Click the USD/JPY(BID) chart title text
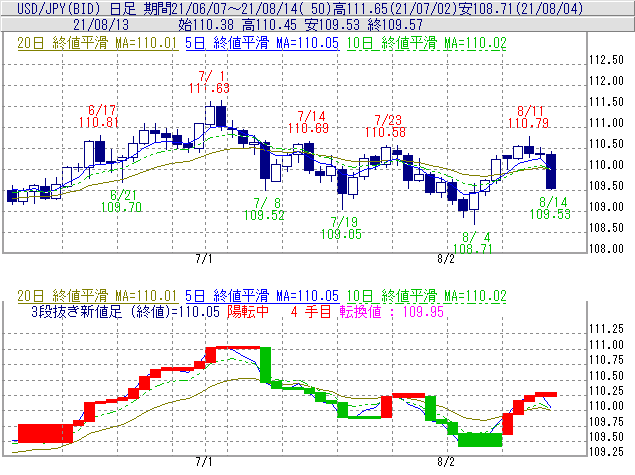The width and height of the screenshot is (635, 475). (x=59, y=9)
